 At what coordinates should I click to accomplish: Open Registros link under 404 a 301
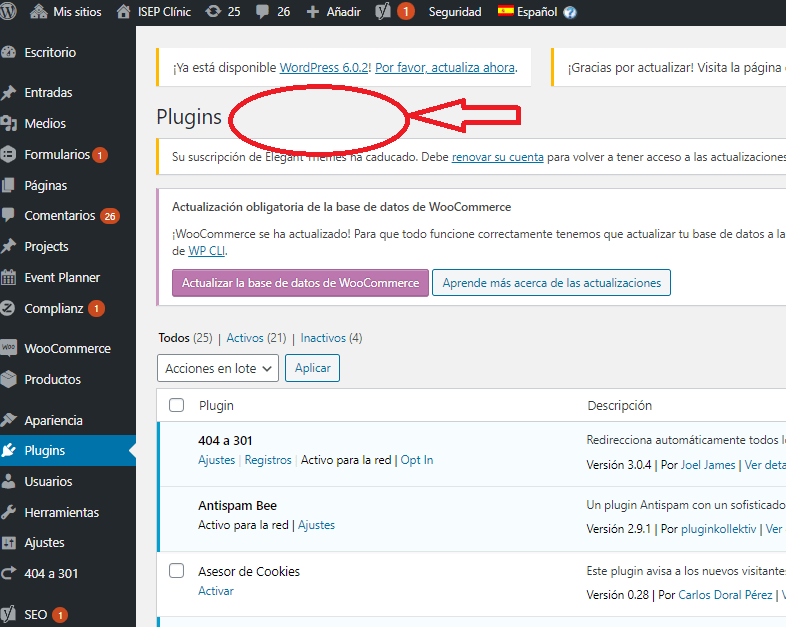click(268, 460)
